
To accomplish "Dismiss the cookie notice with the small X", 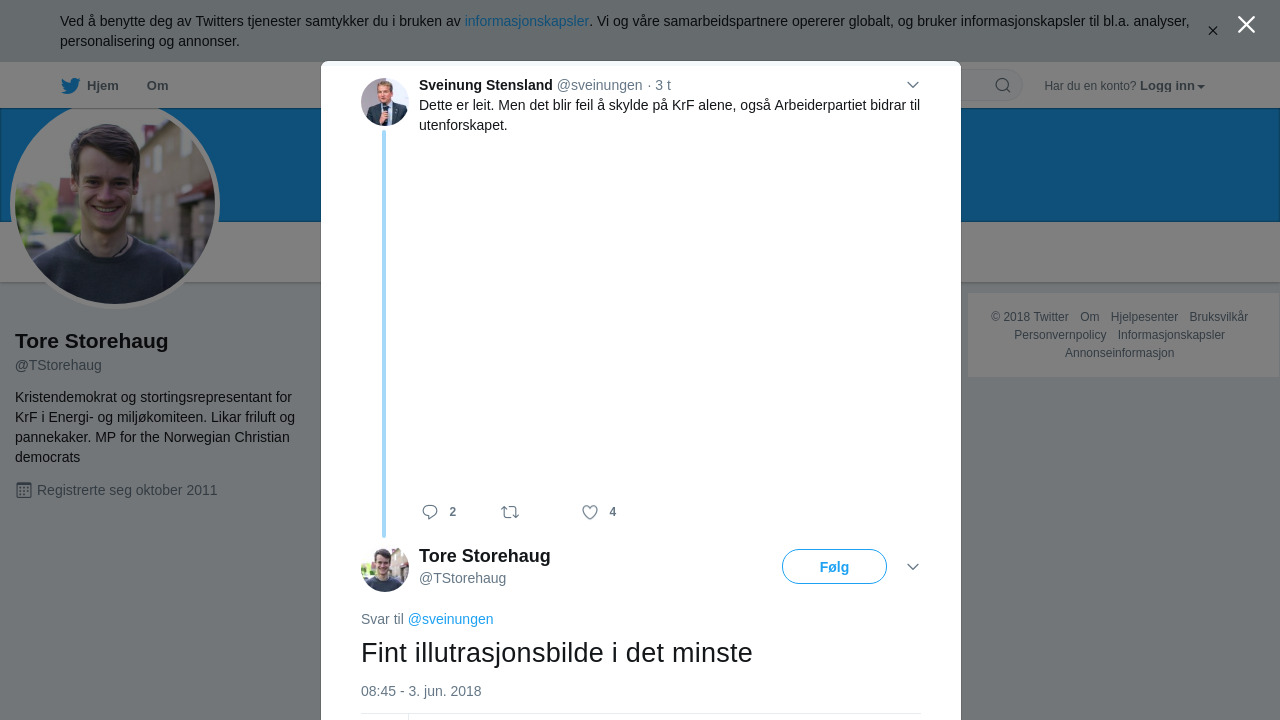I will (x=1212, y=31).
